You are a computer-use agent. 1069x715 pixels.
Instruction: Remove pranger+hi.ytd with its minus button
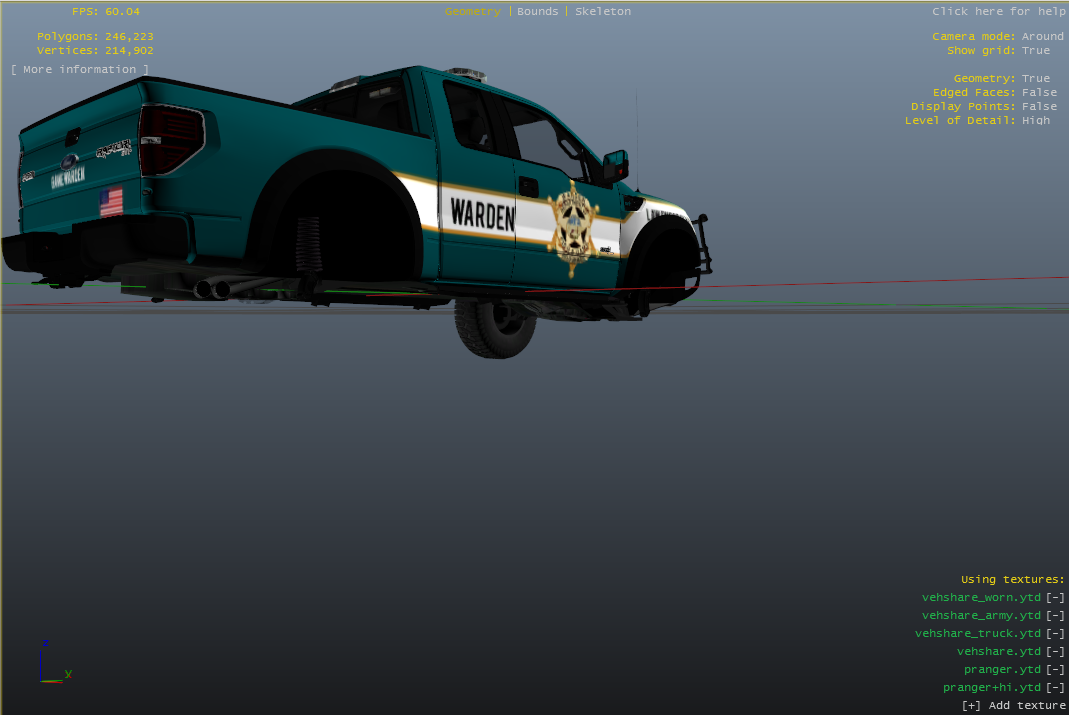coord(1055,687)
